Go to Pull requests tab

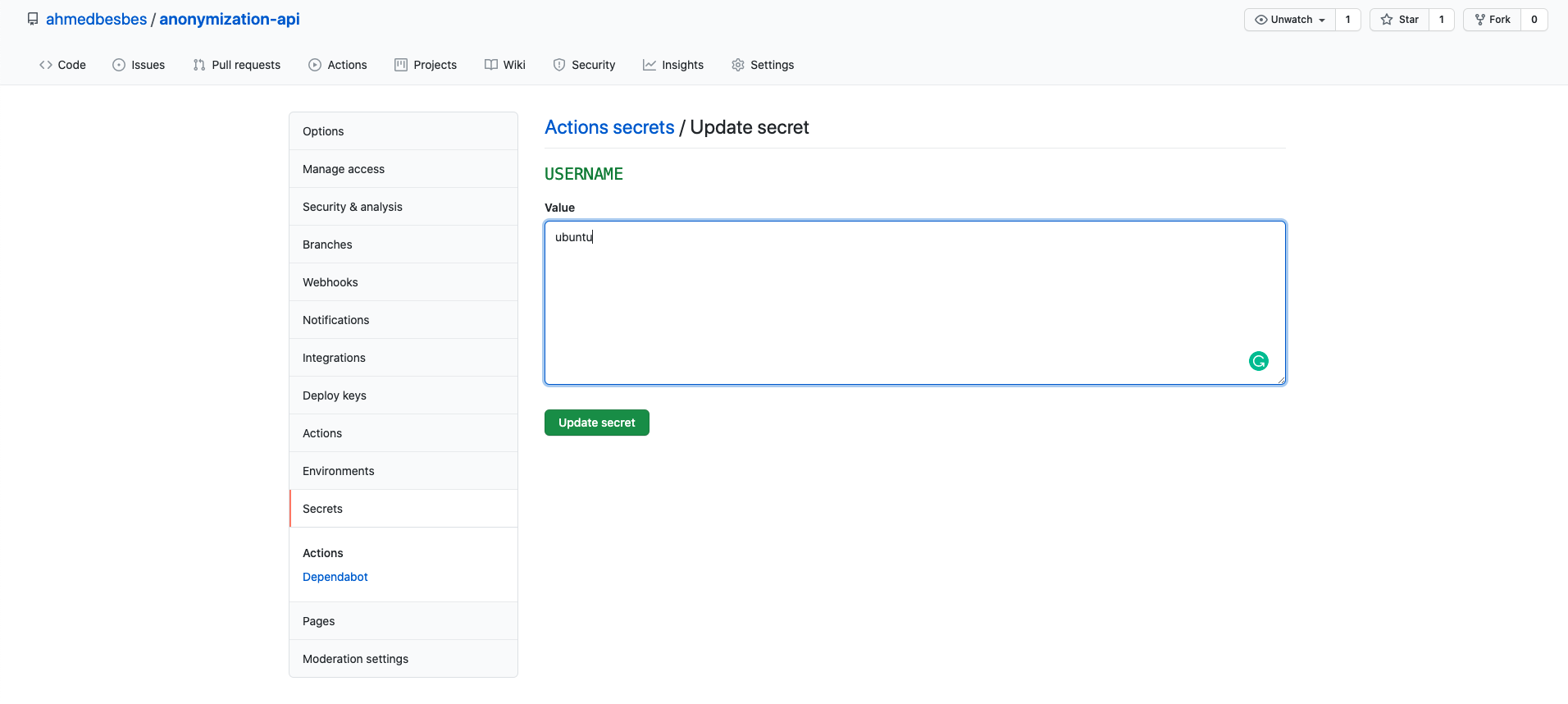point(237,65)
